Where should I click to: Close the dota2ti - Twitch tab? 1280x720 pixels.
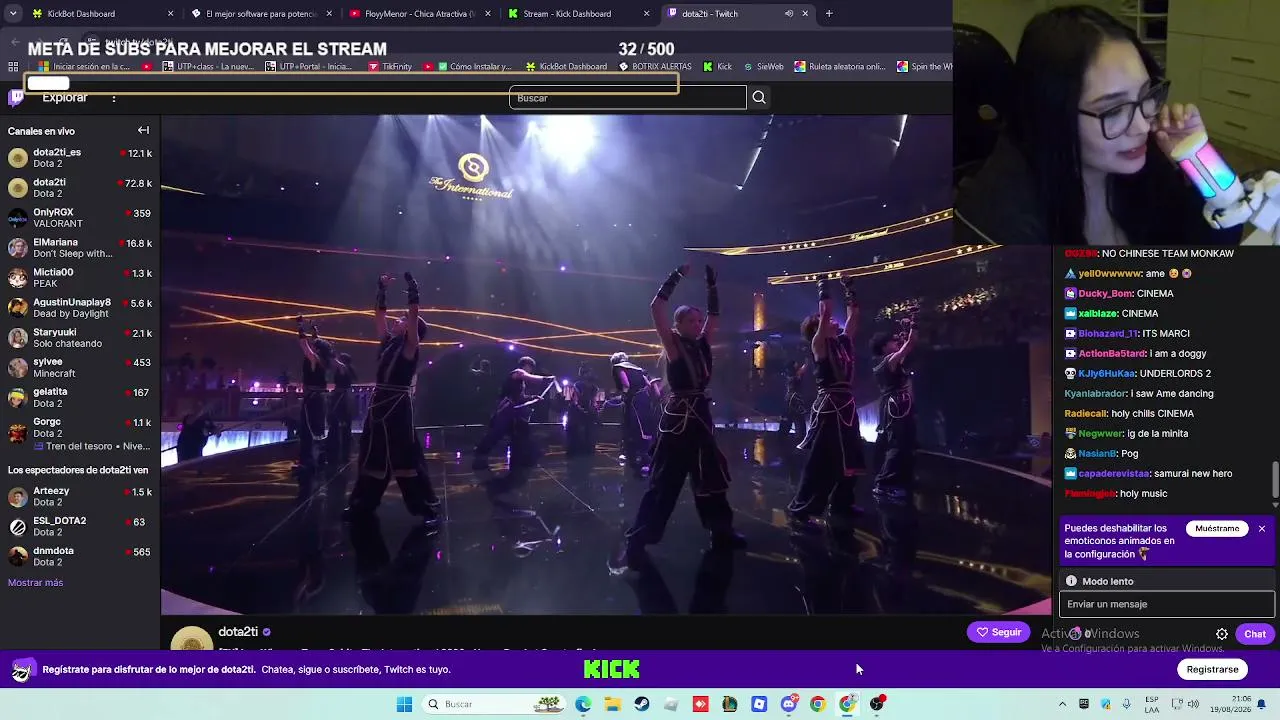click(805, 14)
